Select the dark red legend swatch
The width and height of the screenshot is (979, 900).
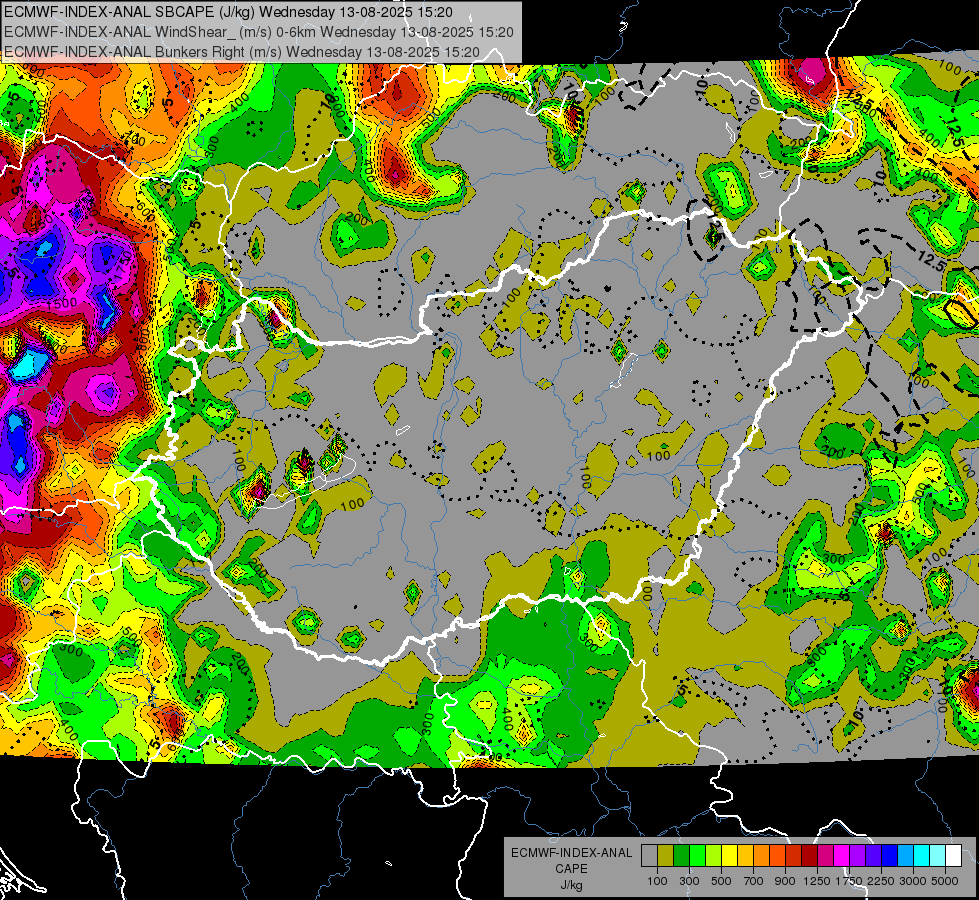click(x=809, y=856)
